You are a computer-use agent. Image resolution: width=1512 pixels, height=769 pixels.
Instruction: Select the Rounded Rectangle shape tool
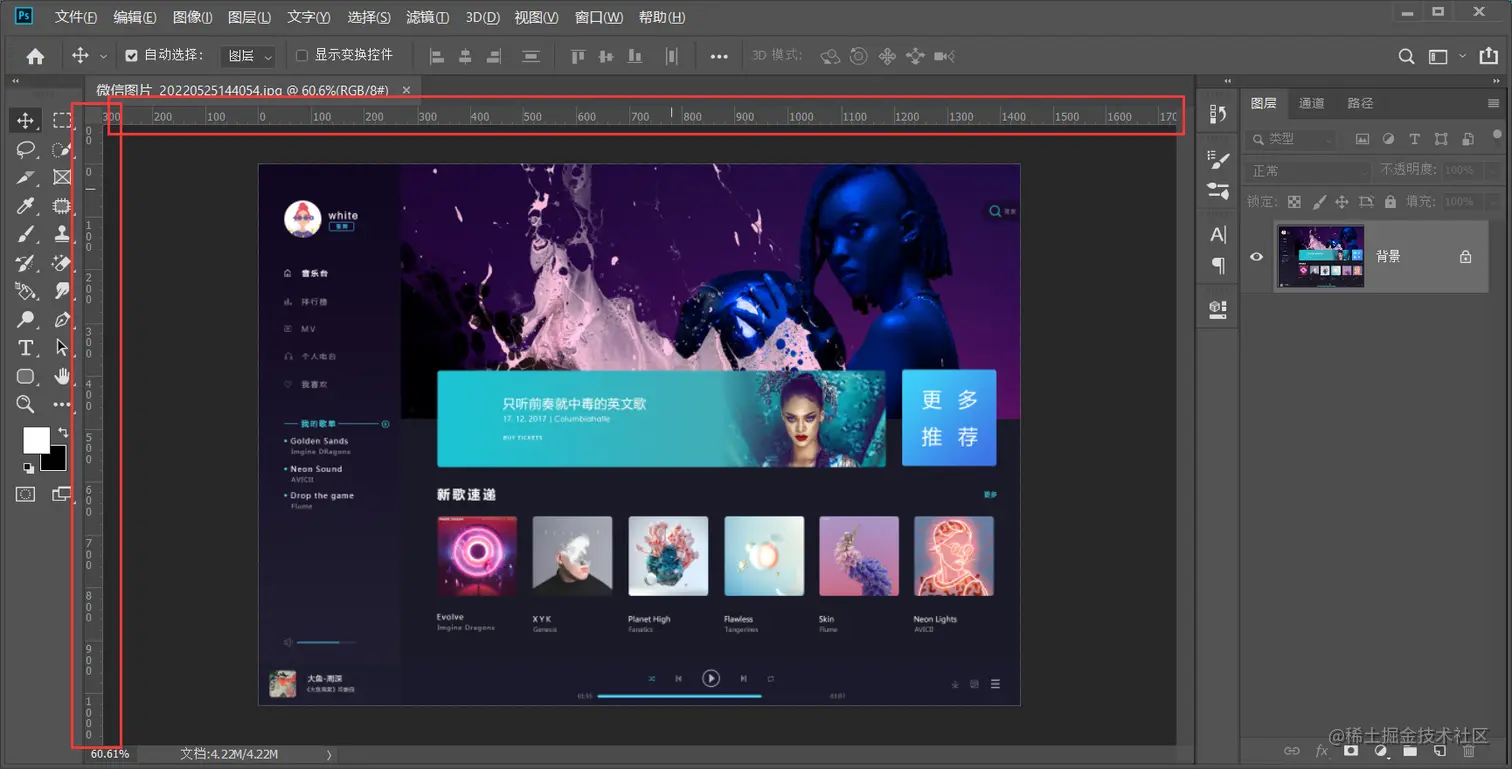click(26, 376)
